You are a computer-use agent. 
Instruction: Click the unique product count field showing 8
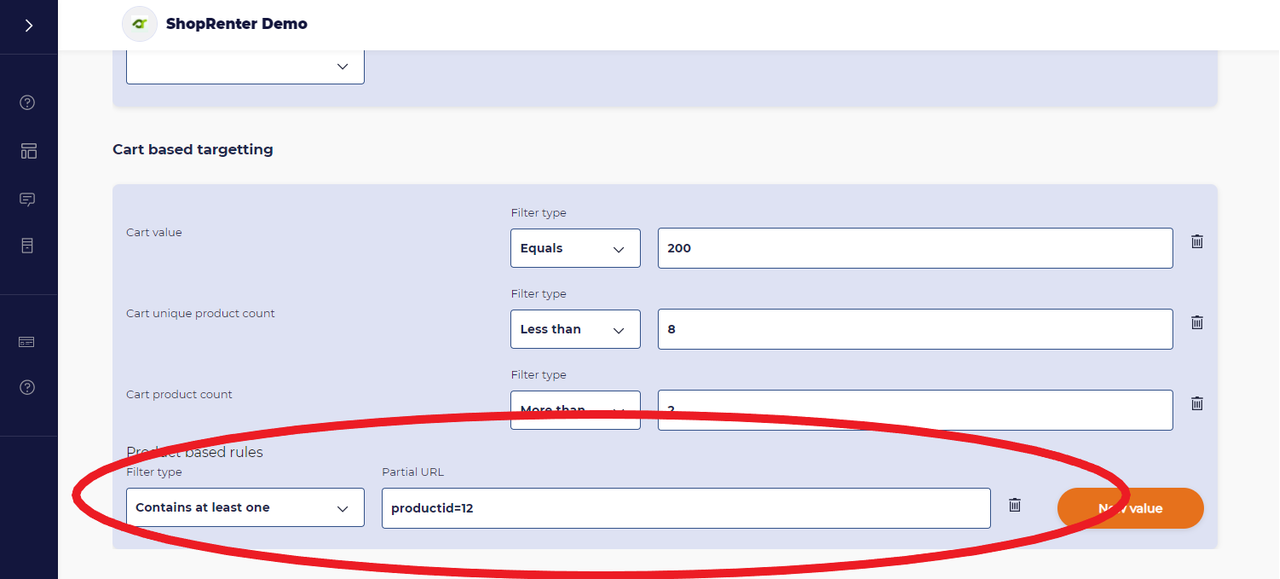pyautogui.click(x=915, y=329)
